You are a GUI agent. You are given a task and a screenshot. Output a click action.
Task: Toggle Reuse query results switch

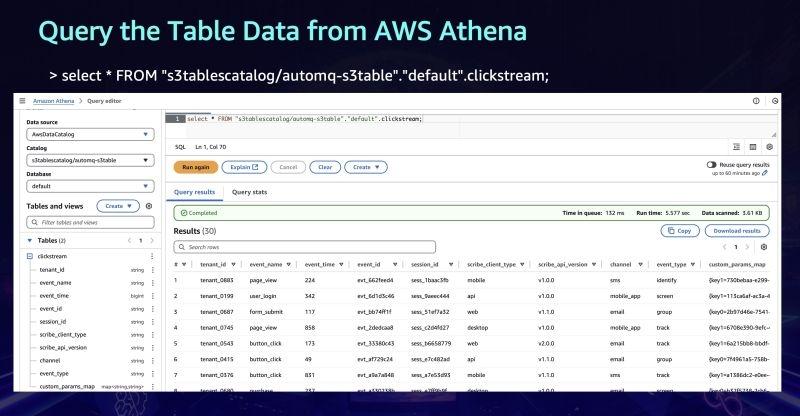coord(712,164)
